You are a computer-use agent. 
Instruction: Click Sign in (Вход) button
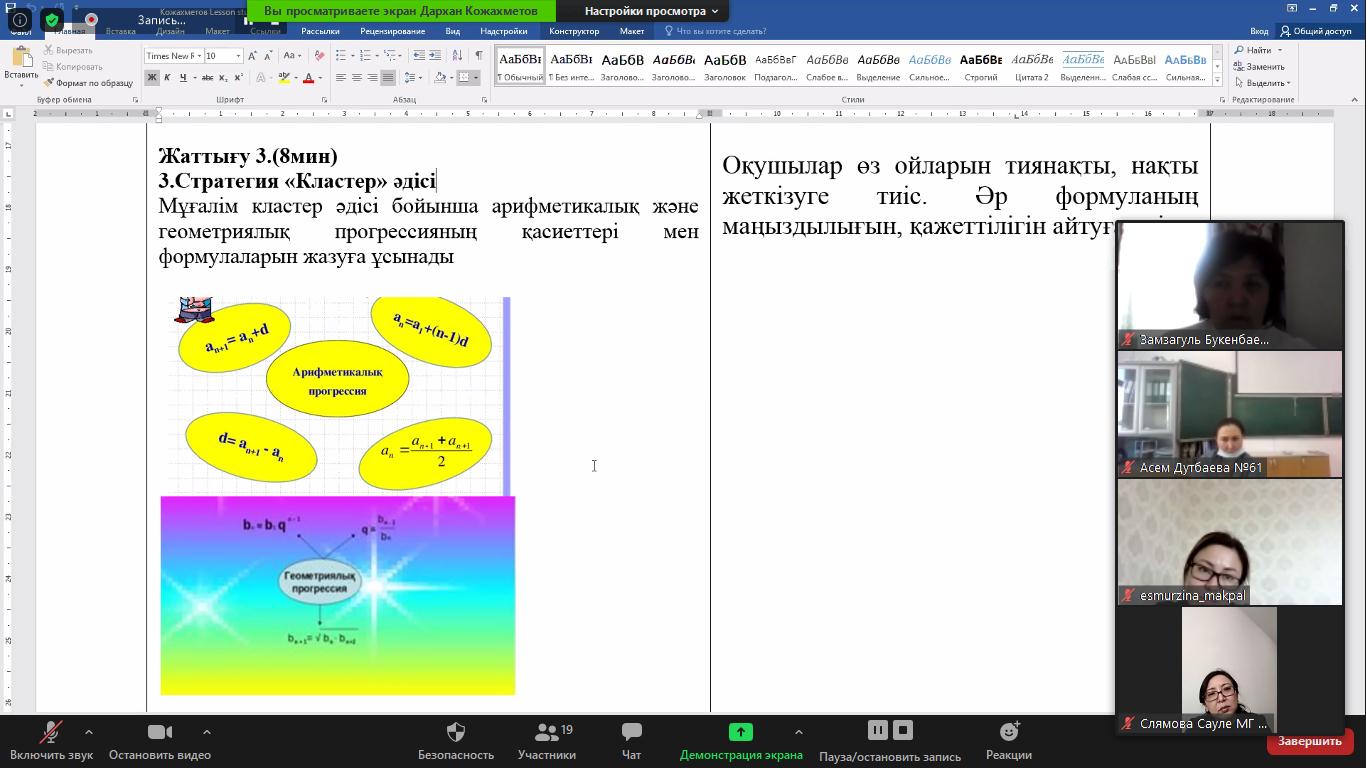pyautogui.click(x=1259, y=31)
